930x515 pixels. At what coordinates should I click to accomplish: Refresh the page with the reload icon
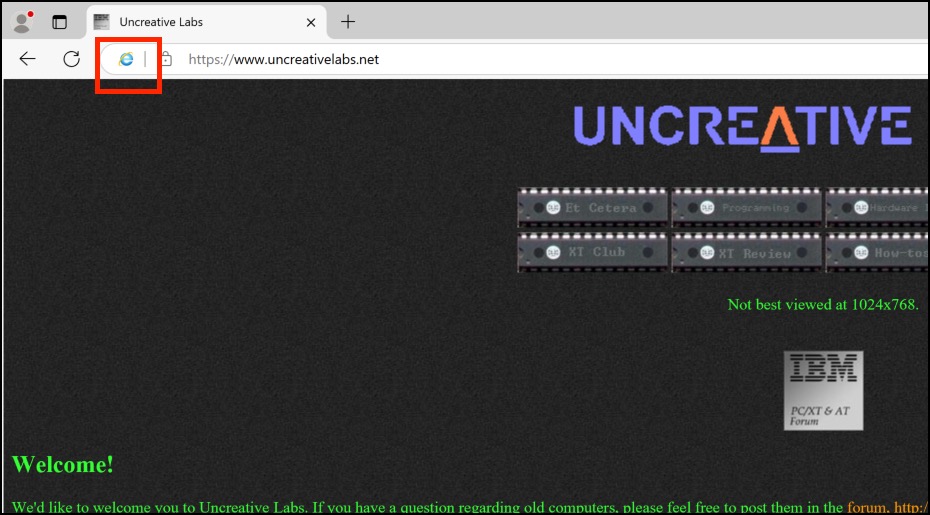point(71,59)
